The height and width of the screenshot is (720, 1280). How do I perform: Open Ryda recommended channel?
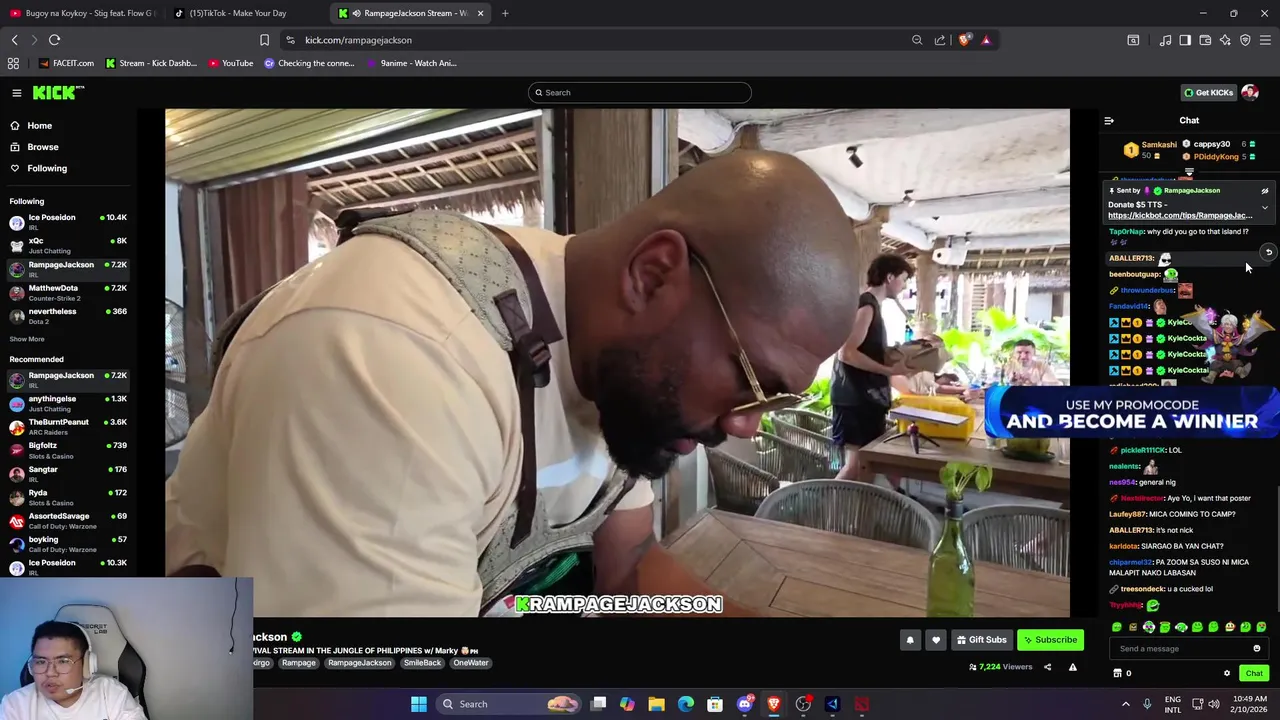pos(68,497)
